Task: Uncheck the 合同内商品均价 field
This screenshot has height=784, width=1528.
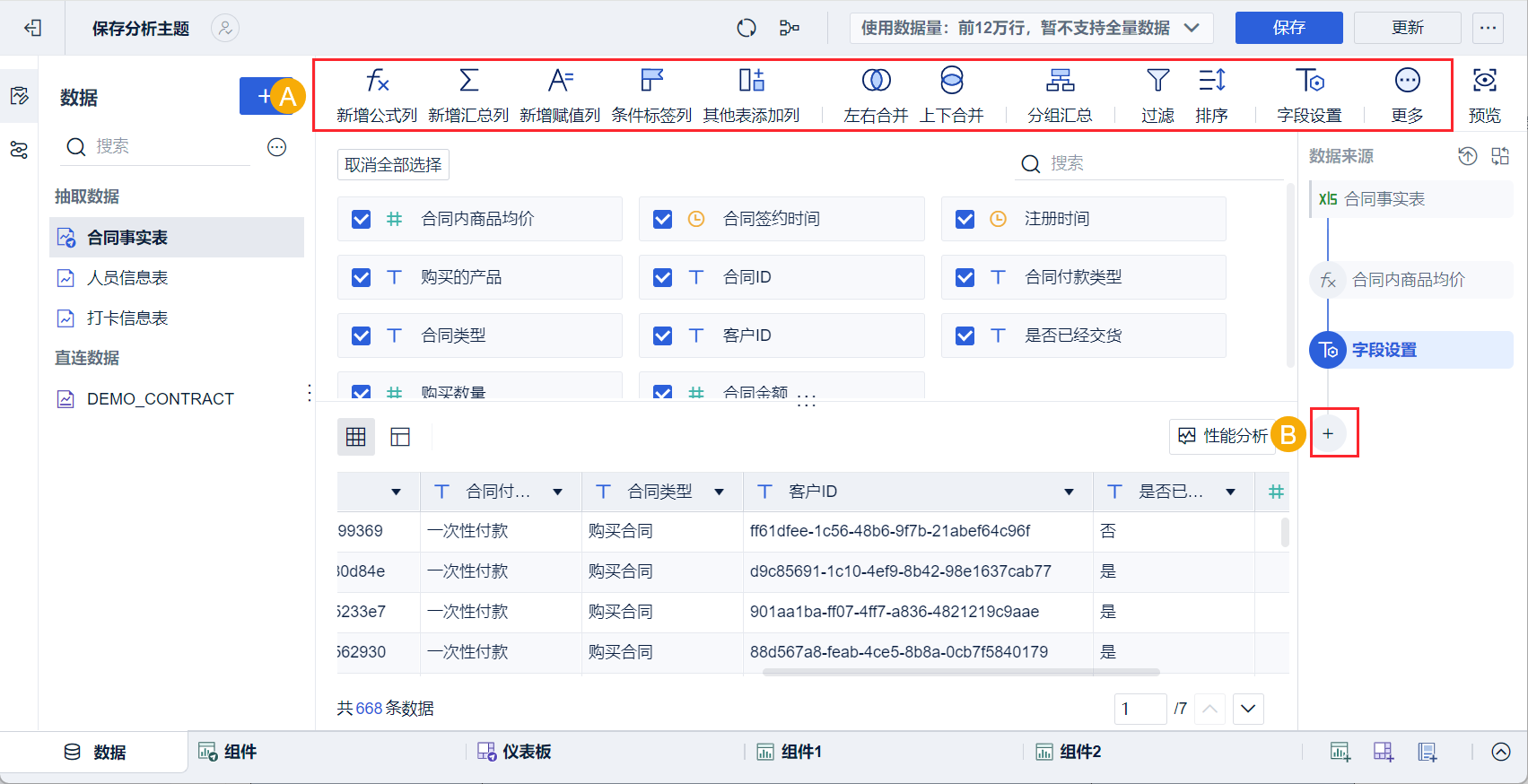Action: (361, 219)
